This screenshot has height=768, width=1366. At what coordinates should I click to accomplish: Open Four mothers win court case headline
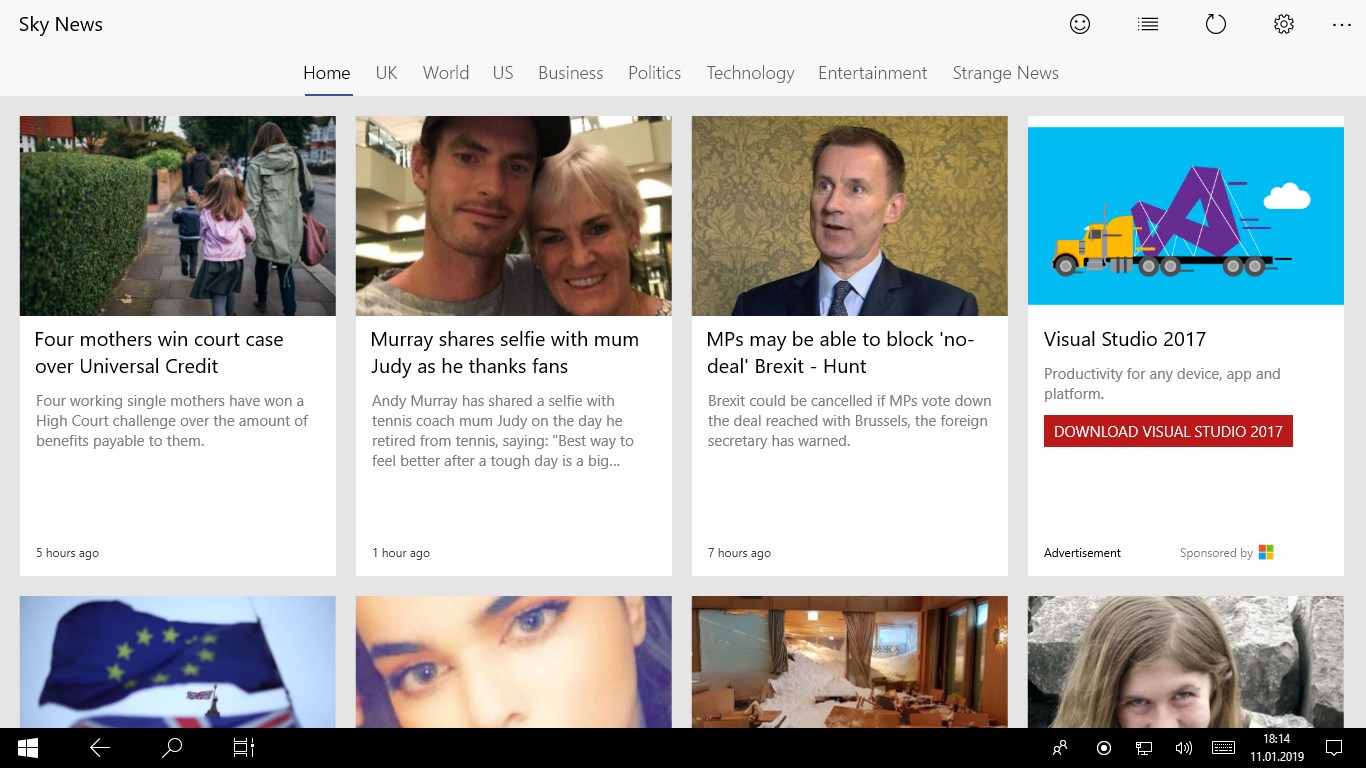coord(159,352)
